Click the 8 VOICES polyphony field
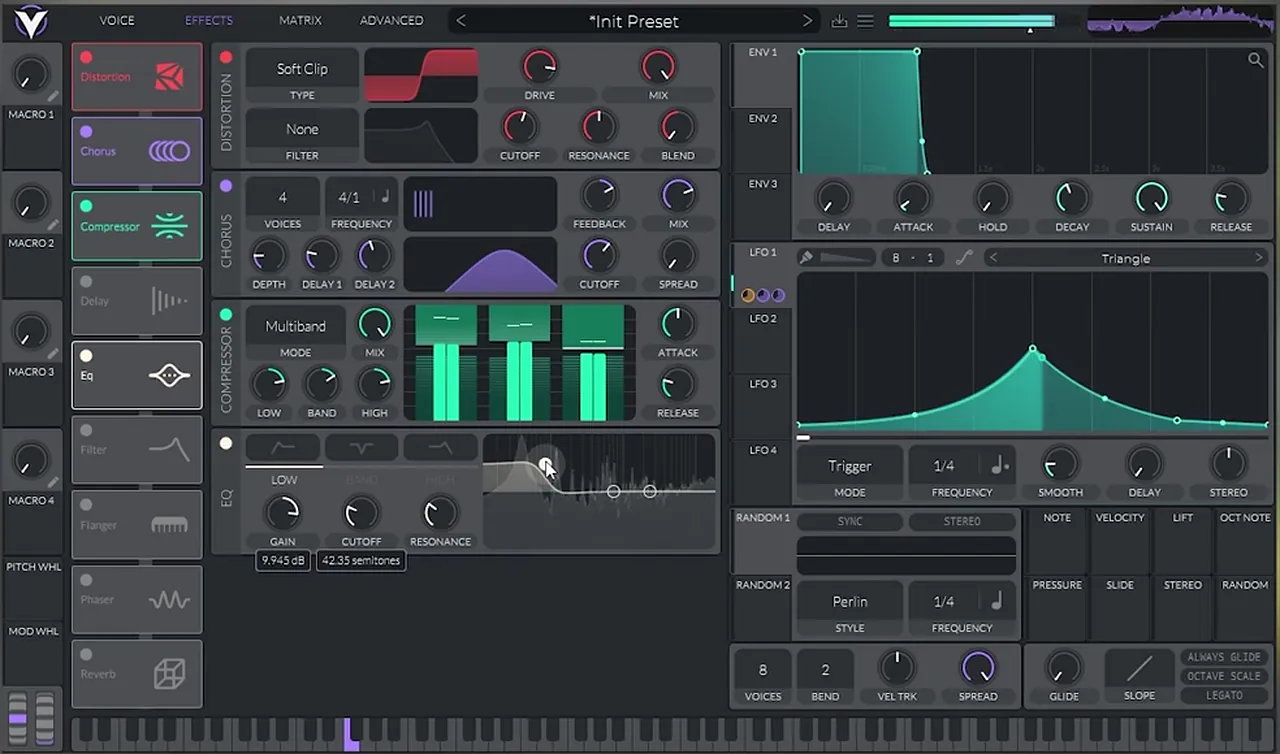1280x754 pixels. 763,670
